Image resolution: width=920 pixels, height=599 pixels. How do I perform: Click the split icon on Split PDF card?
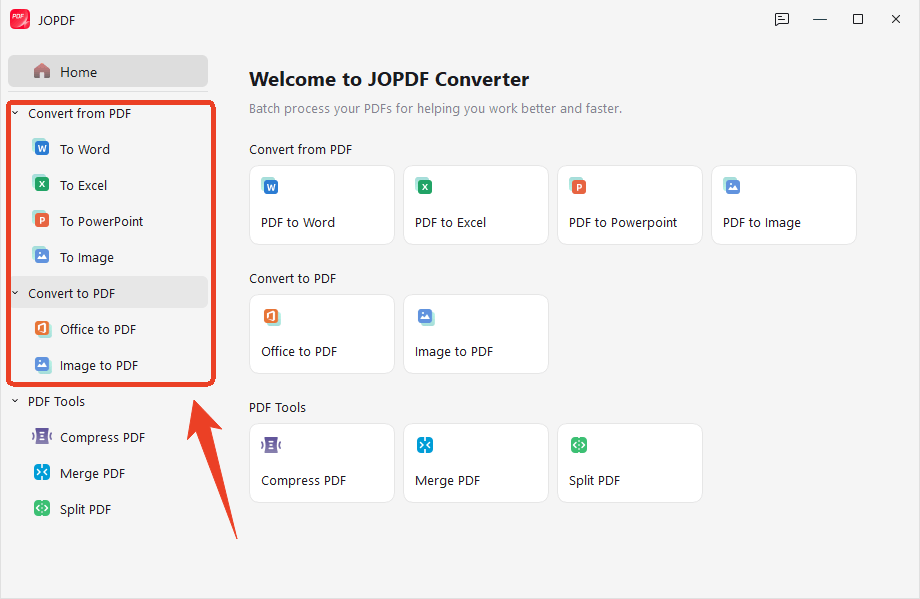tap(579, 445)
